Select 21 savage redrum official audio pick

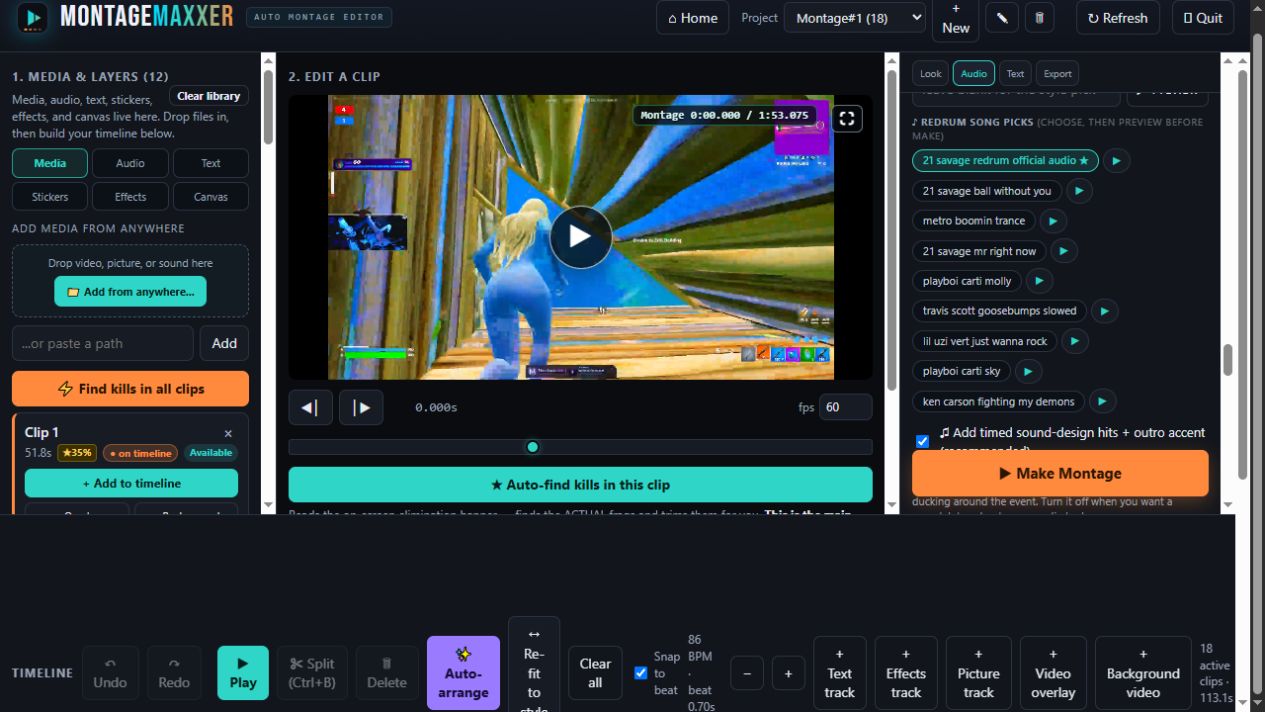tap(1005, 160)
